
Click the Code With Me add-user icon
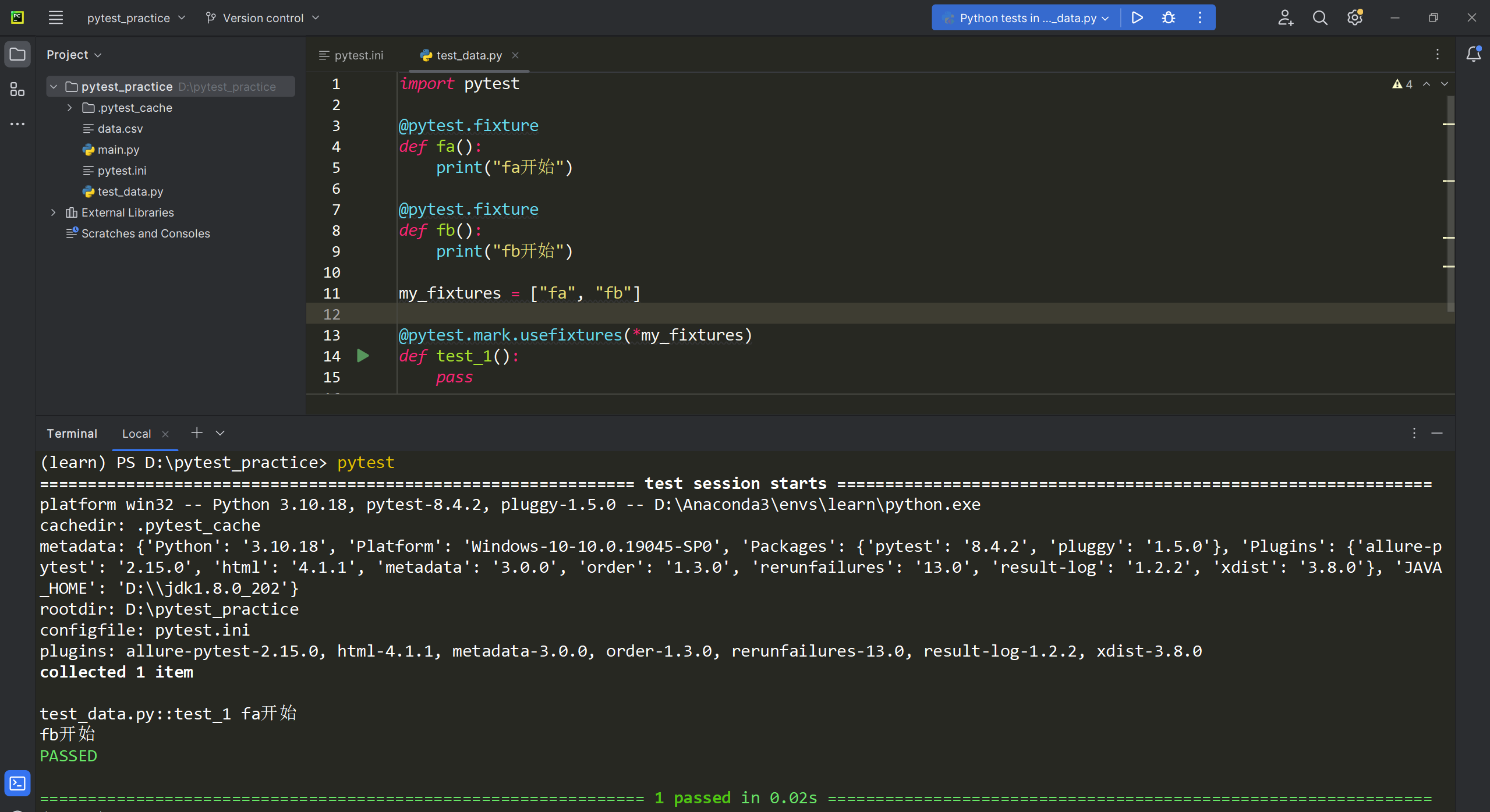(1286, 18)
